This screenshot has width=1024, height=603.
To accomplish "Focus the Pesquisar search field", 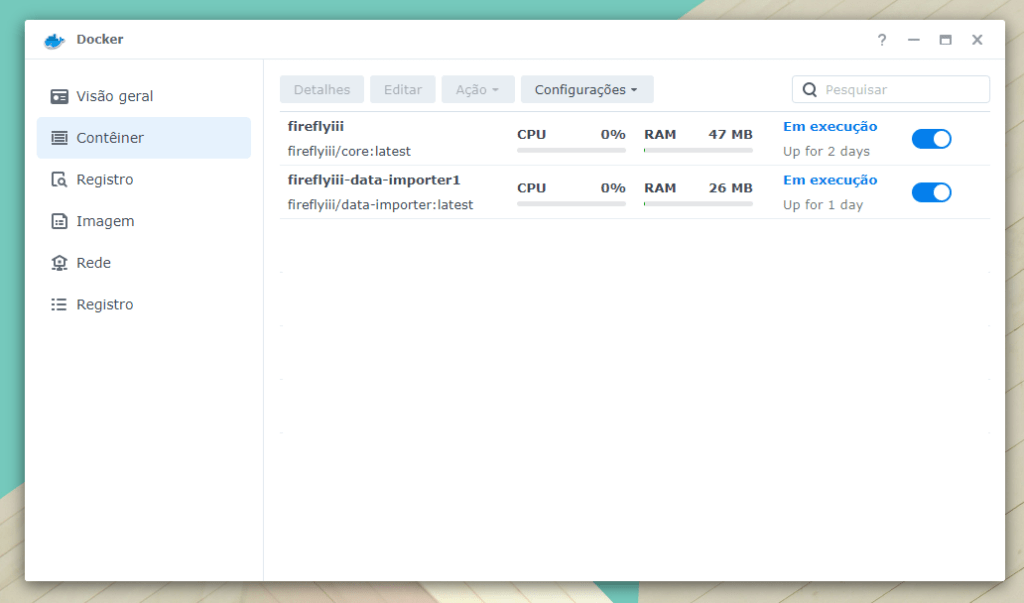I will point(900,90).
